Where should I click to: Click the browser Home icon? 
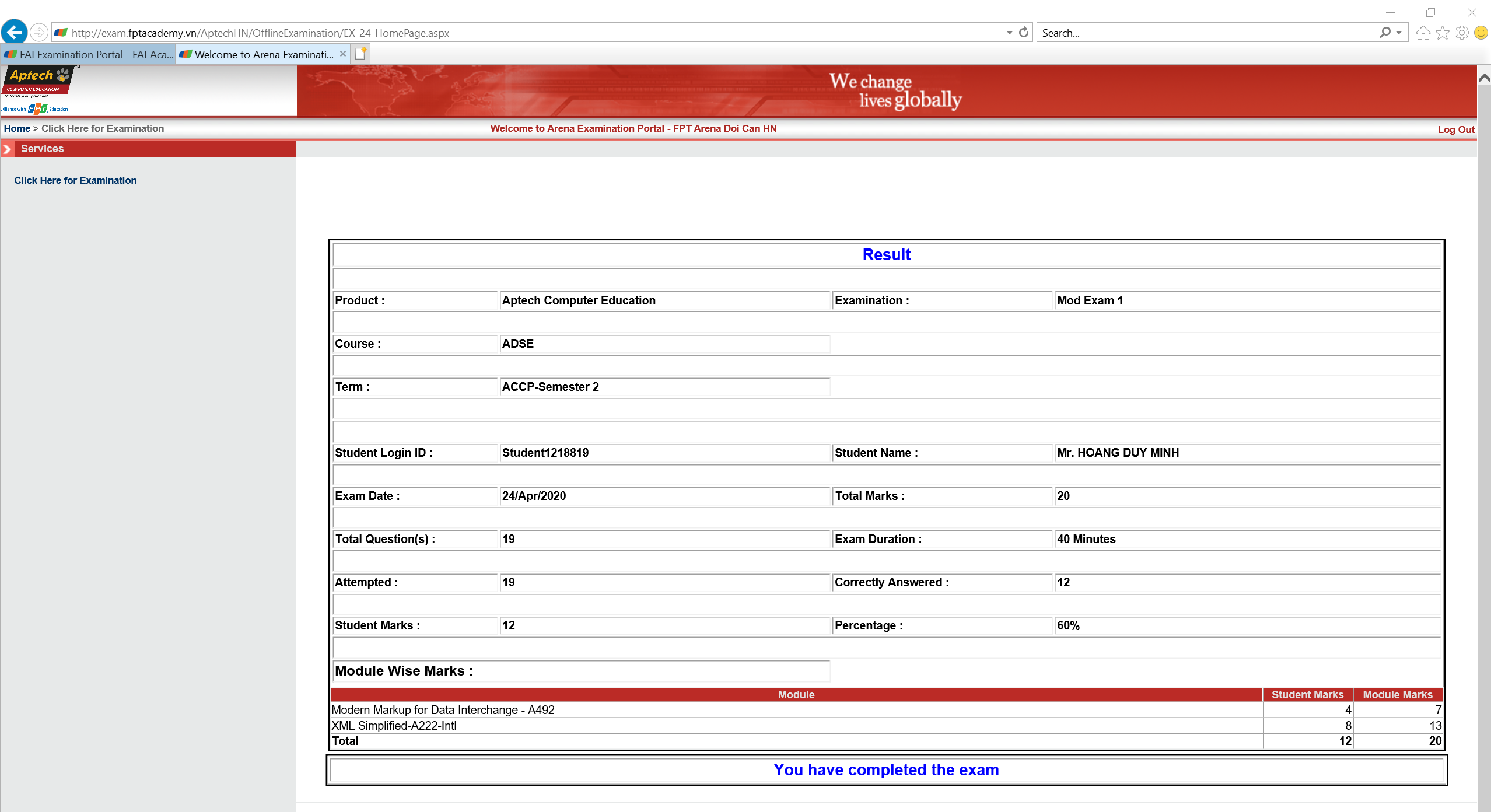click(1423, 33)
